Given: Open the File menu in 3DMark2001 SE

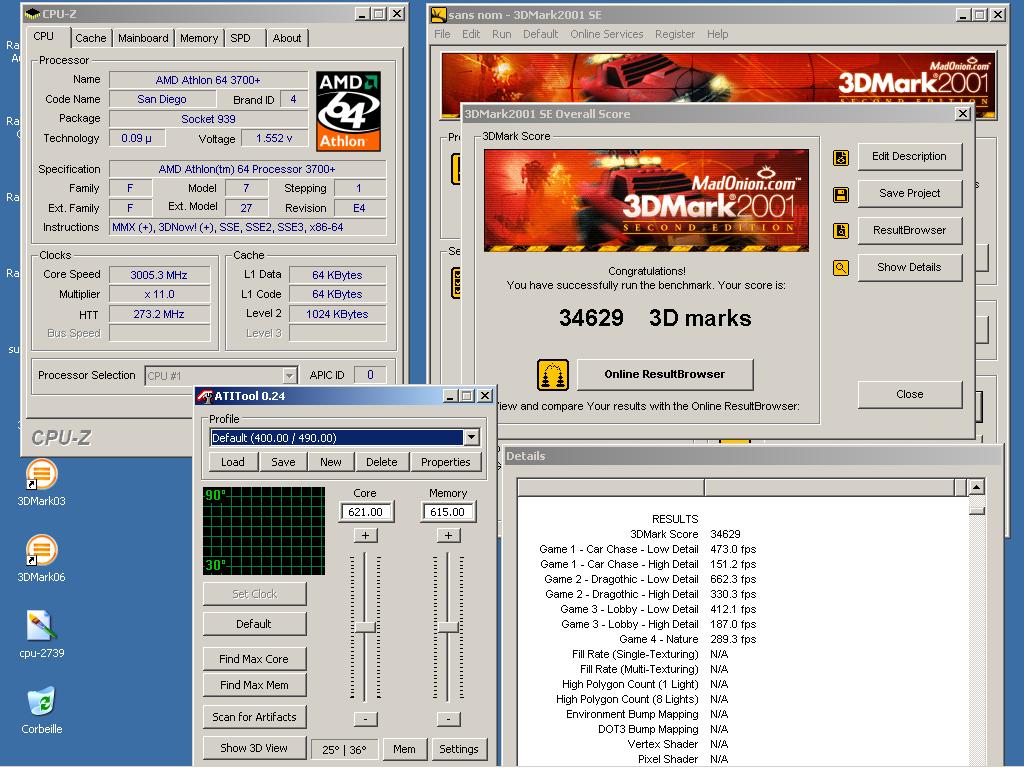Looking at the screenshot, I should click(442, 34).
